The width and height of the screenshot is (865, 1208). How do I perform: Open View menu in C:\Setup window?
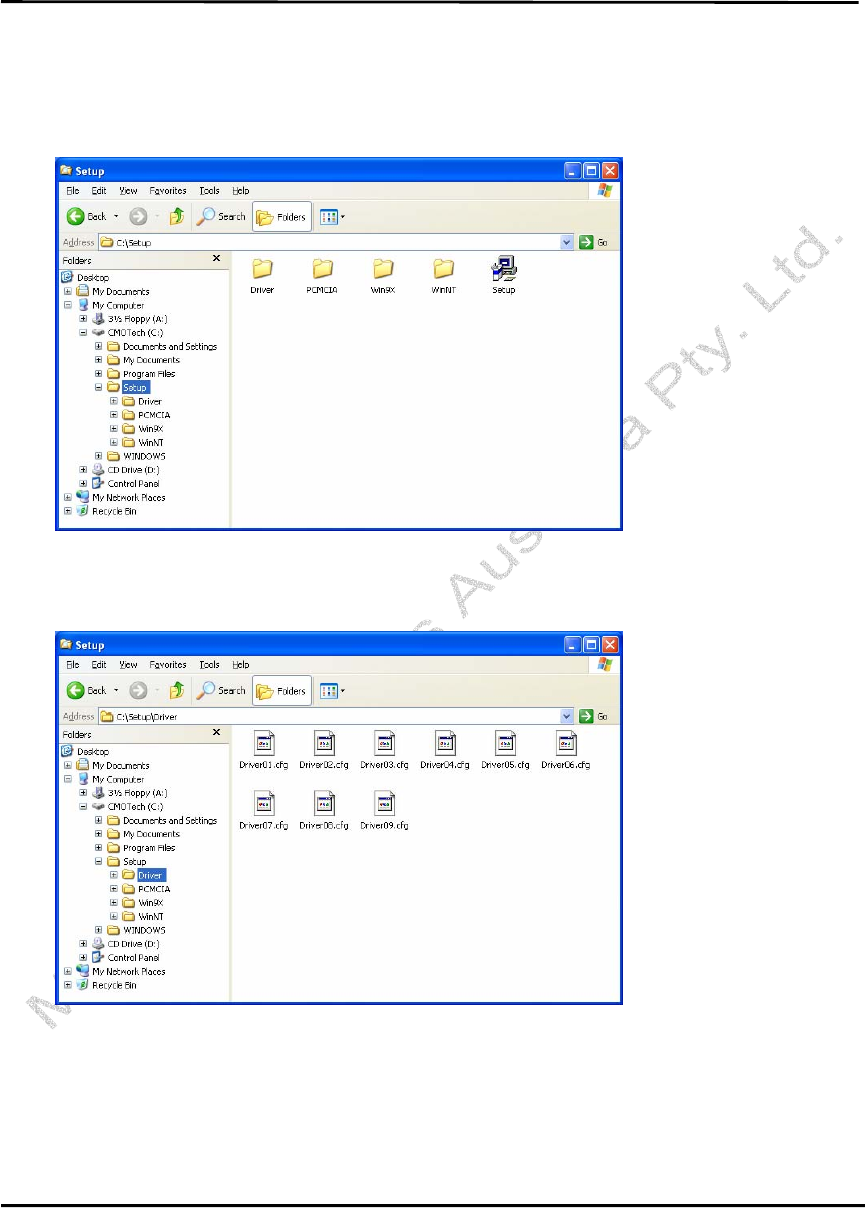click(128, 190)
